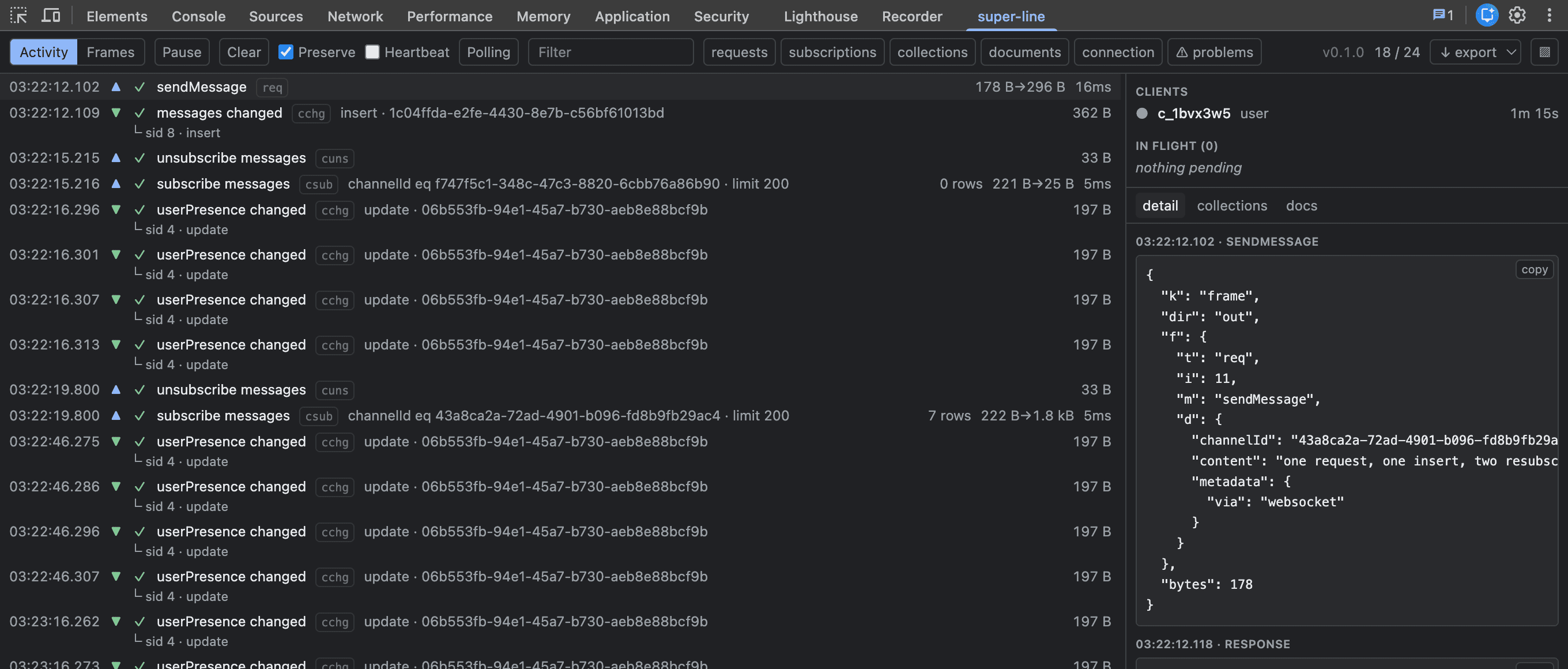Image resolution: width=1568 pixels, height=669 pixels.
Task: Click the checkmark at 03:23:16.262
Action: tap(140, 622)
